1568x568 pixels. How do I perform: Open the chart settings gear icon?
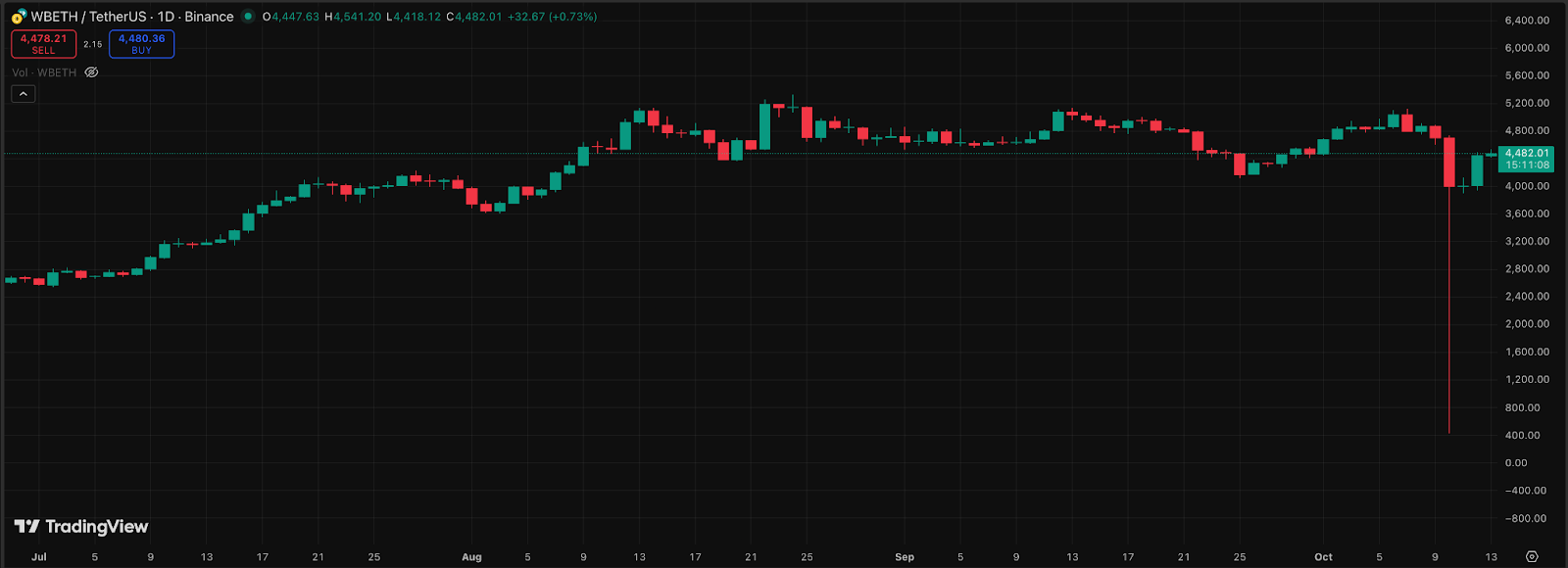(1532, 556)
